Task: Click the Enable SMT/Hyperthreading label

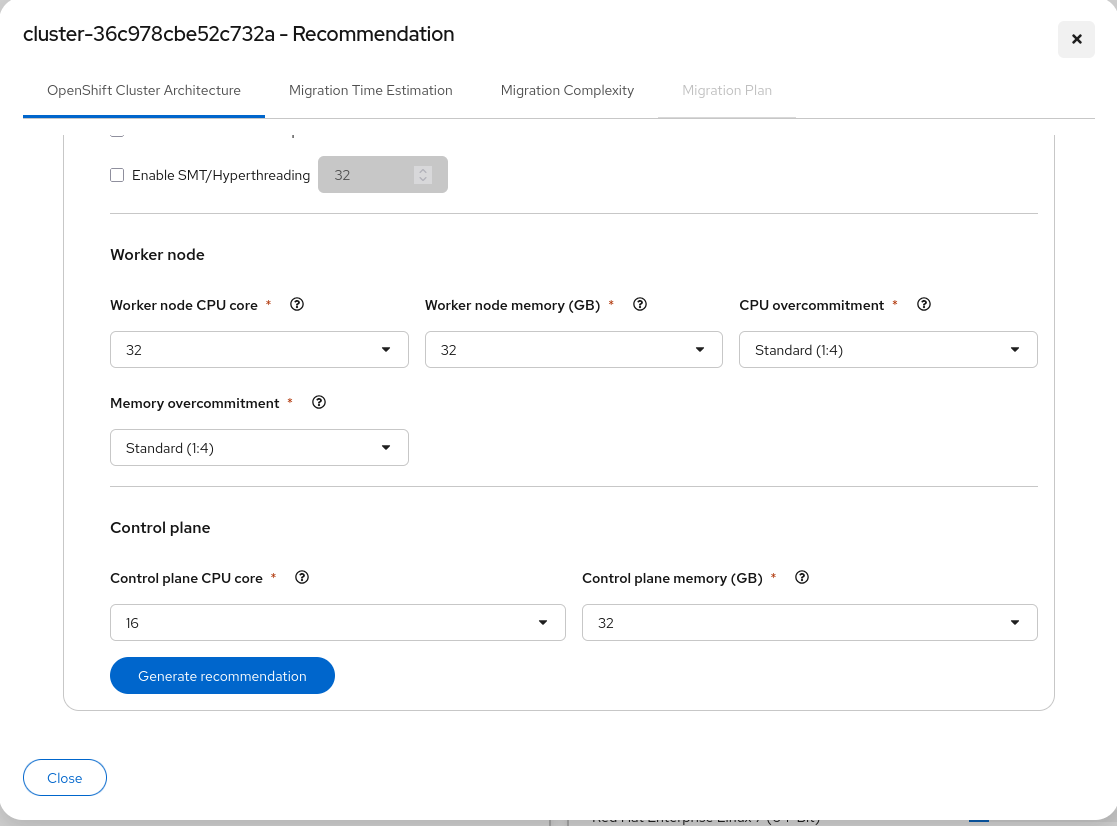Action: 221,176
